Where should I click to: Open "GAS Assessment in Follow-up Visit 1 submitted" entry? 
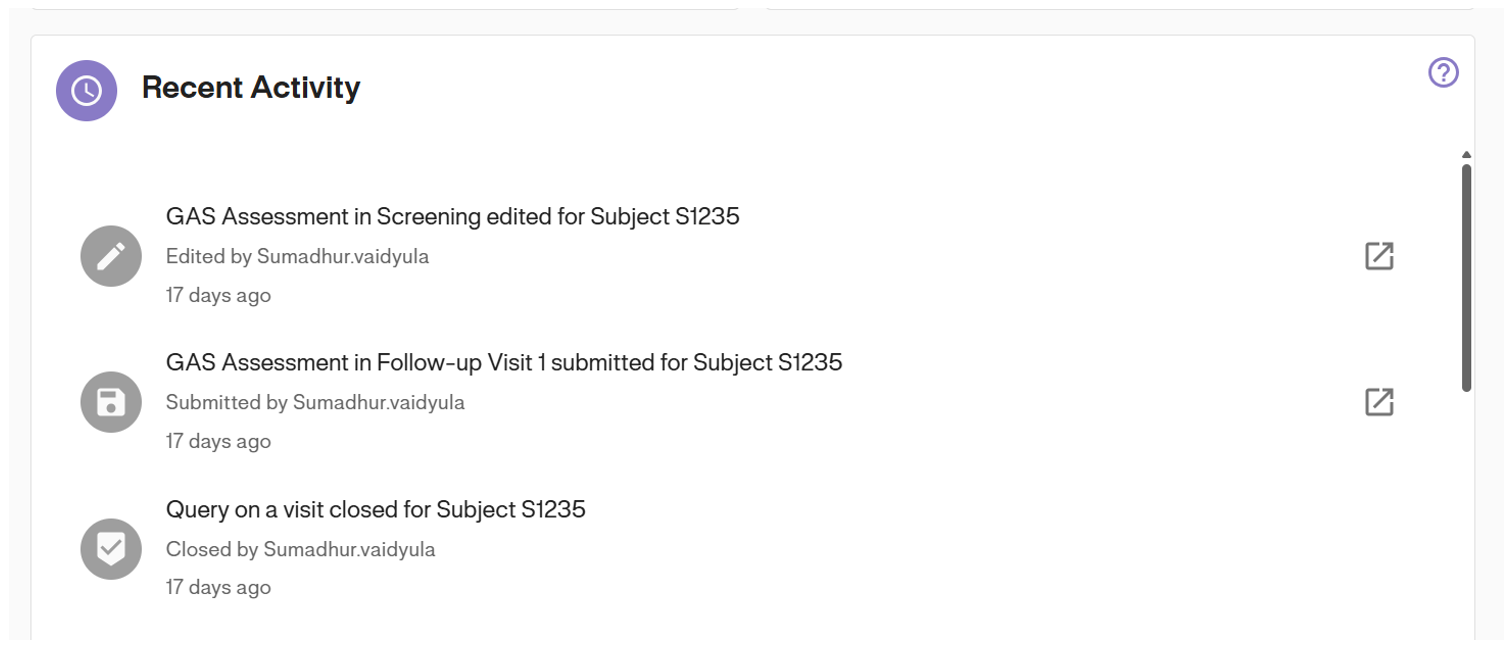[504, 362]
